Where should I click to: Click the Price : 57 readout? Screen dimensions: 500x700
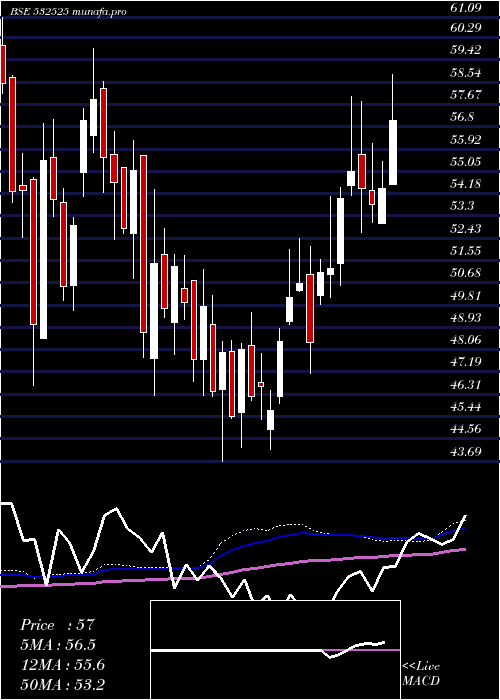coord(58,625)
